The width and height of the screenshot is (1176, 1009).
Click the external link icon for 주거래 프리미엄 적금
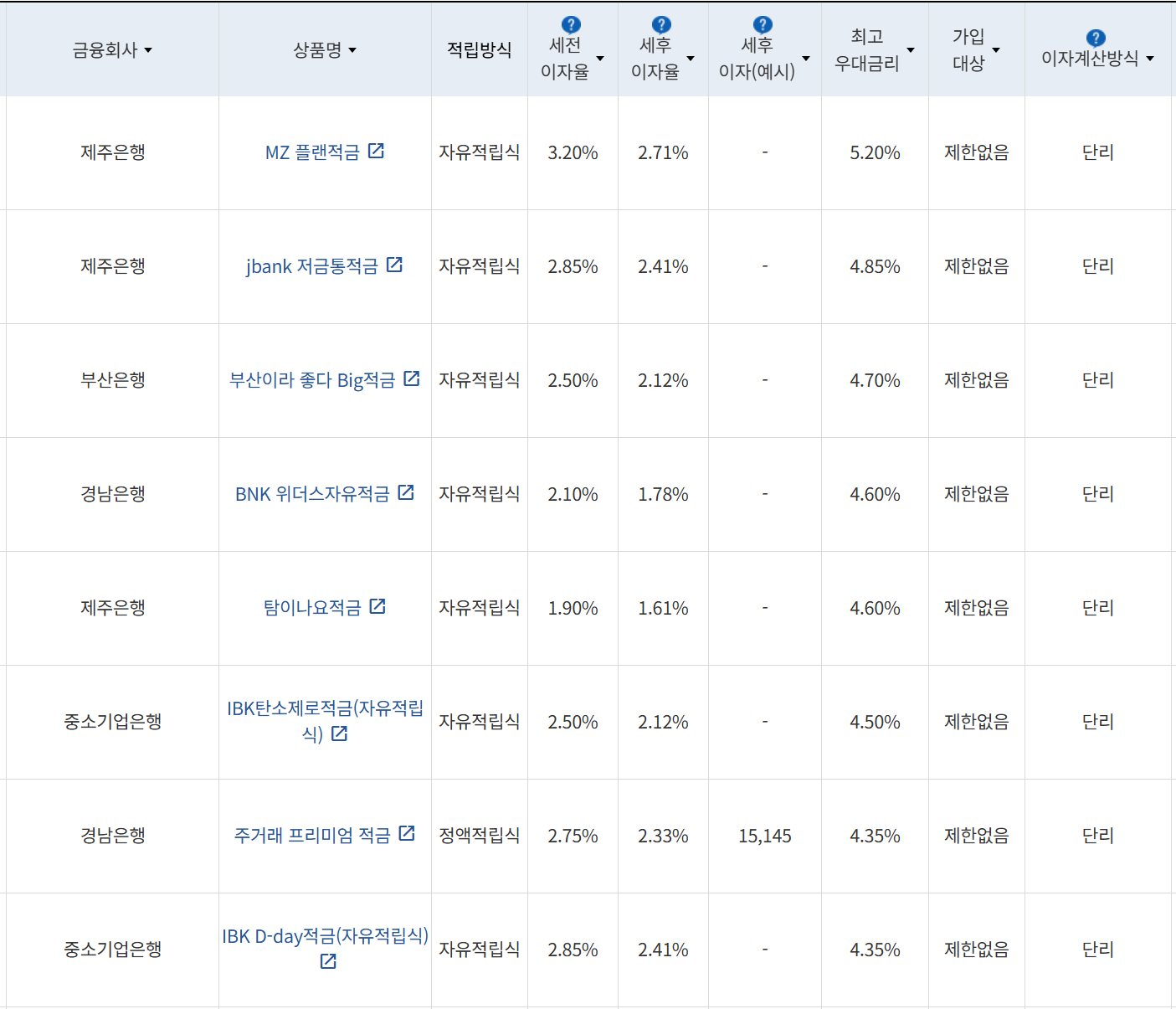click(x=408, y=834)
